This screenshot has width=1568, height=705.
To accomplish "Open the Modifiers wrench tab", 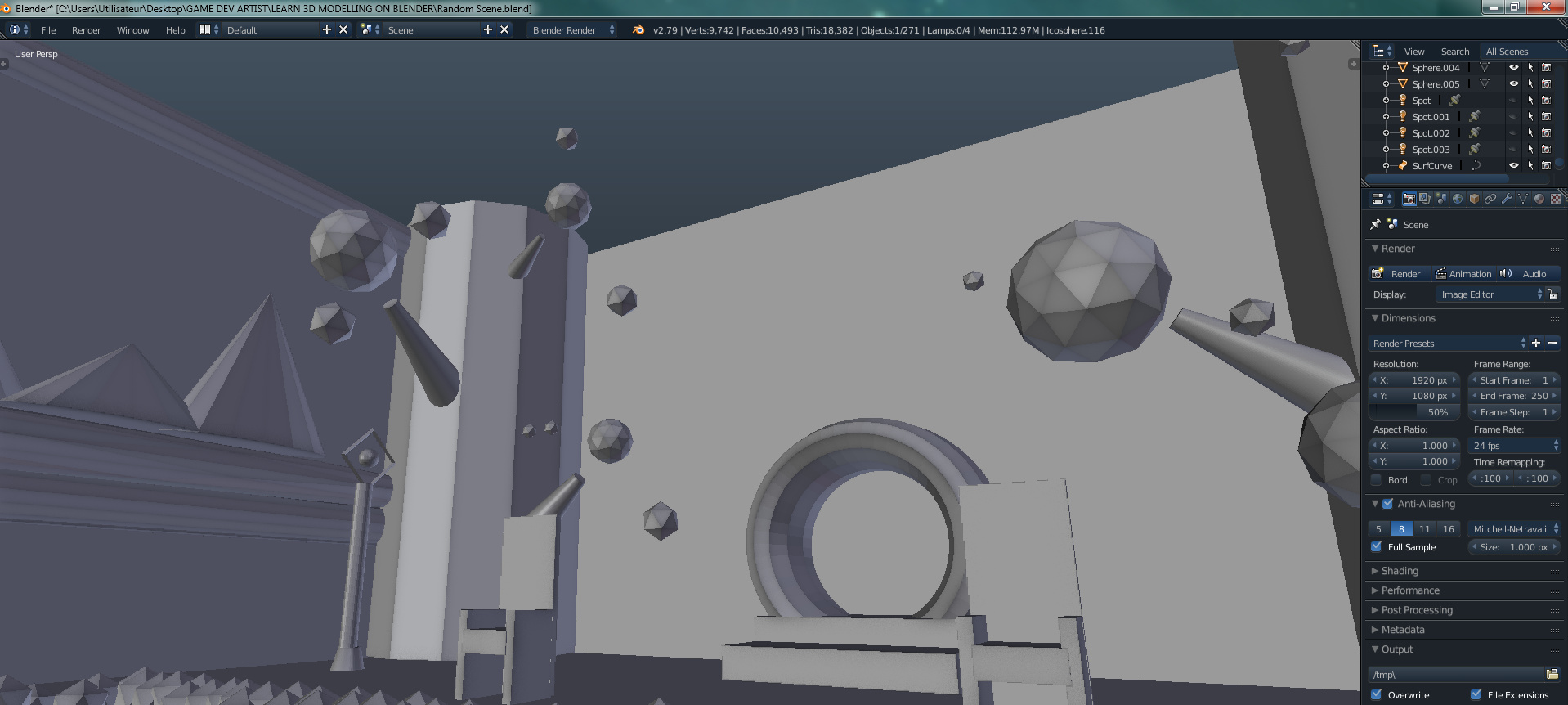I will [1507, 199].
